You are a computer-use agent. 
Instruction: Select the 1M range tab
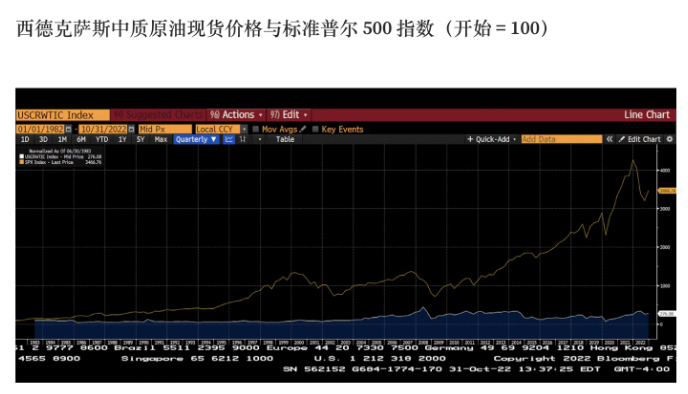point(62,140)
